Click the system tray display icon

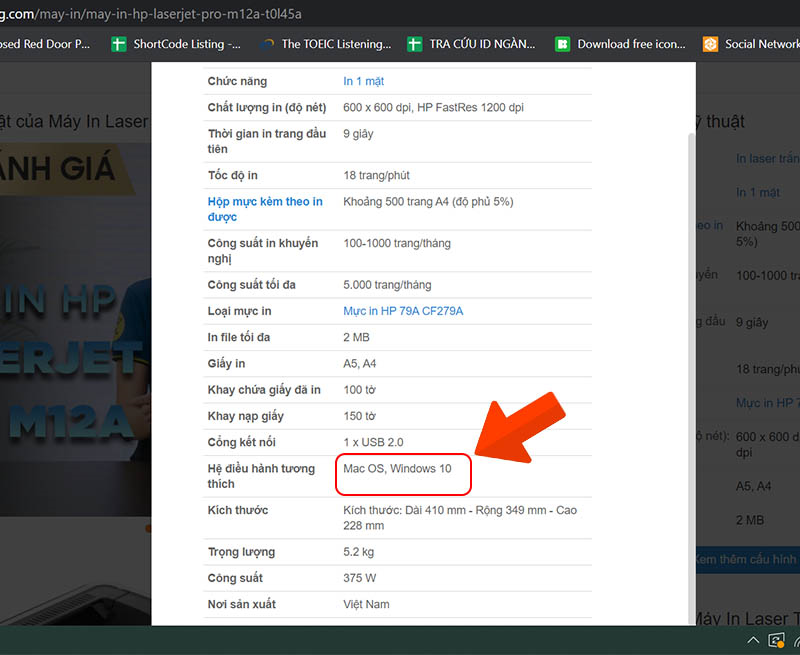tap(776, 640)
